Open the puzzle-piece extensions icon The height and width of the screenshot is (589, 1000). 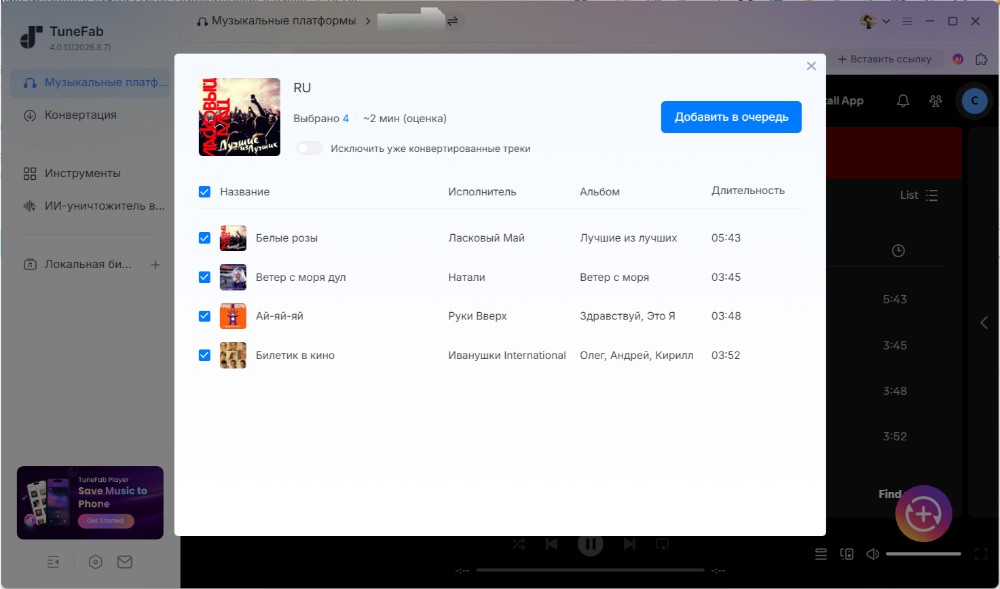tap(981, 59)
